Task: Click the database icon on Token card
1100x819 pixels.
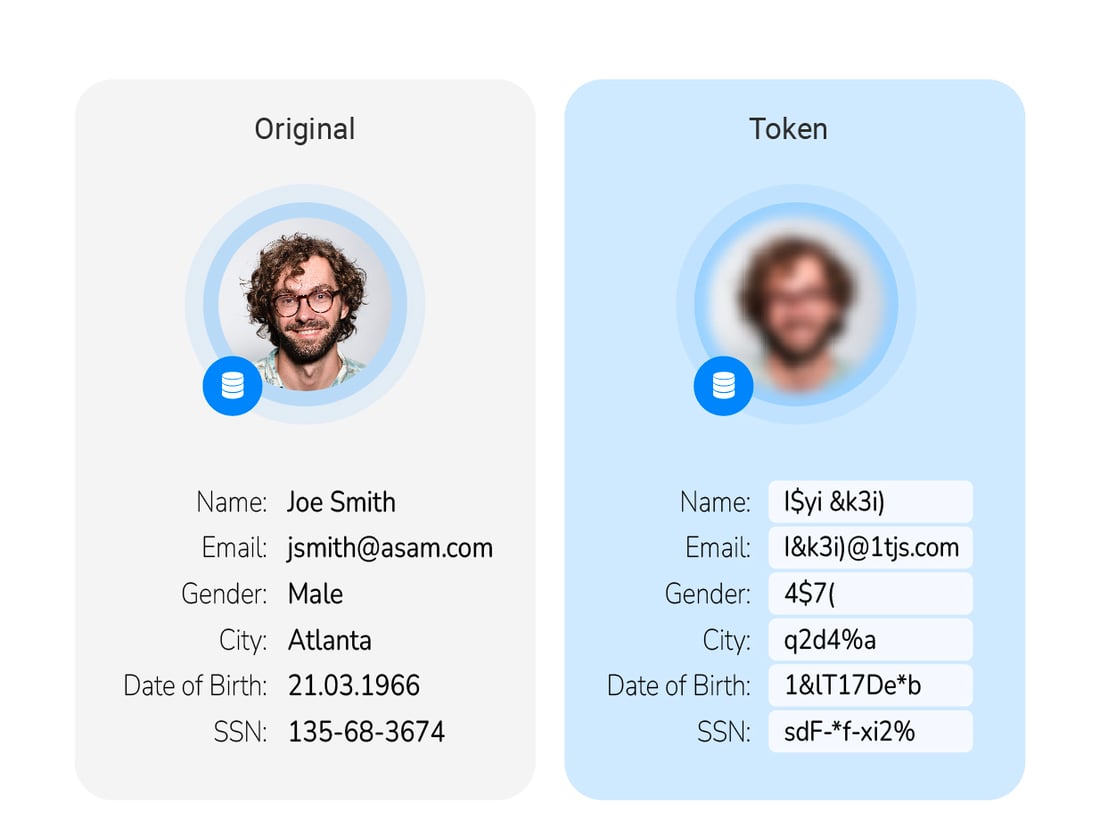Action: point(723,385)
